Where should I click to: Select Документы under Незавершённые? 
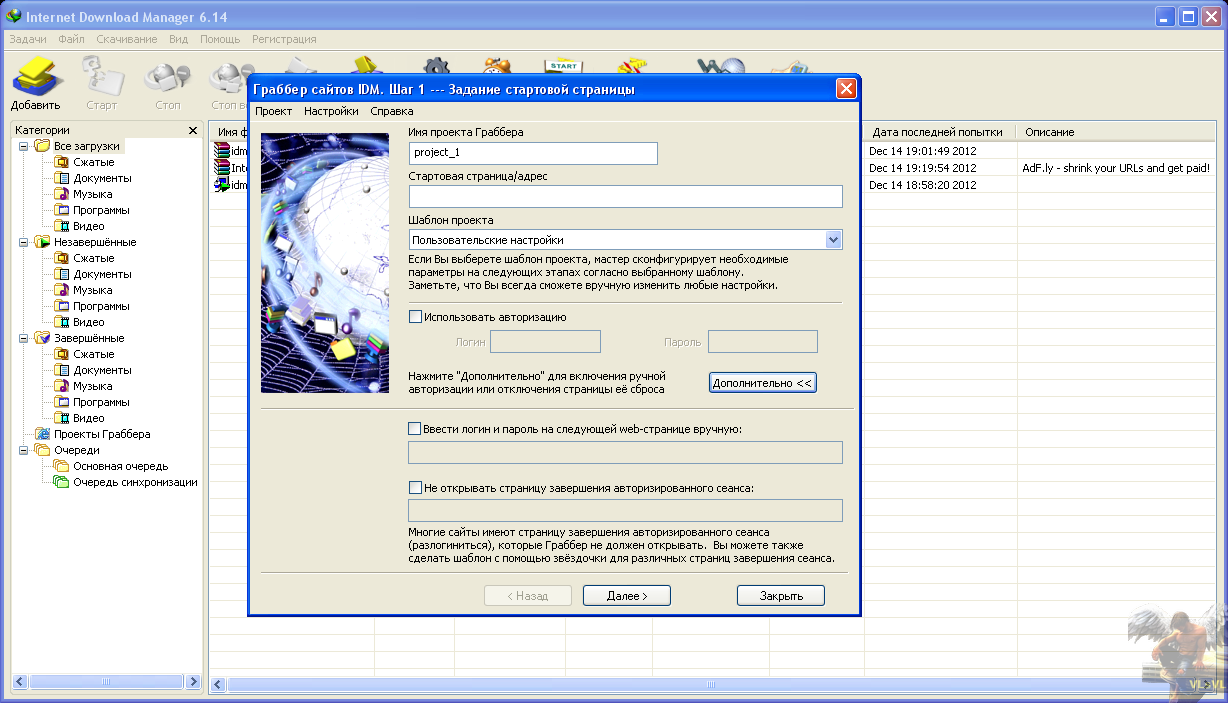click(x=102, y=274)
